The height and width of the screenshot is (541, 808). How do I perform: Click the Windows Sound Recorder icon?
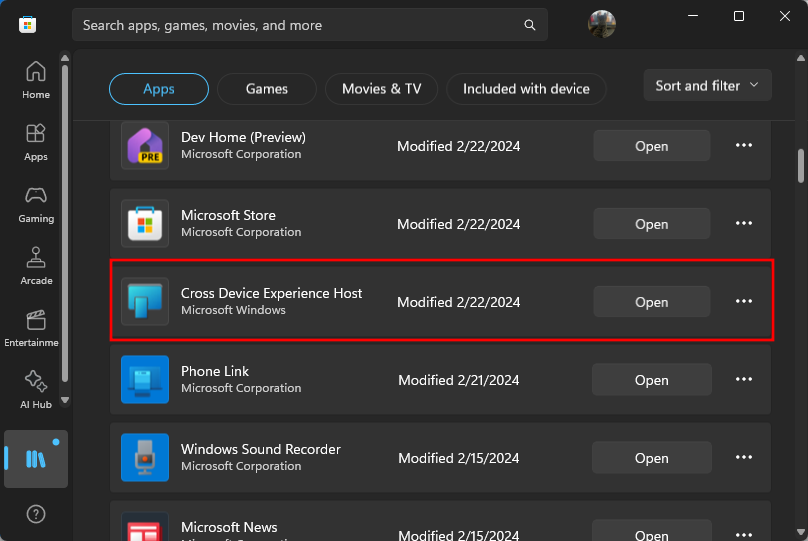pyautogui.click(x=145, y=457)
